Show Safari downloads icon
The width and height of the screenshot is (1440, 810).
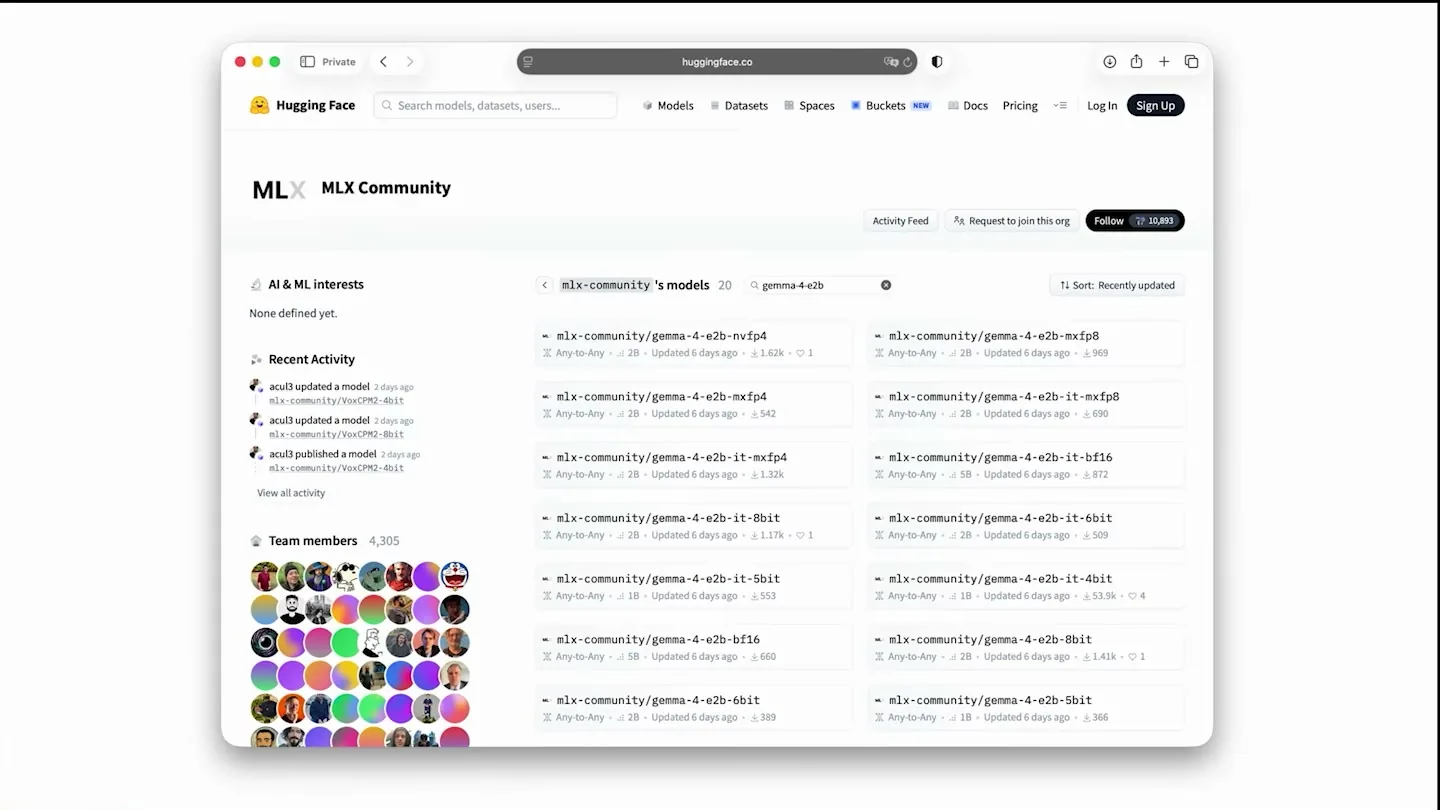click(x=1109, y=62)
